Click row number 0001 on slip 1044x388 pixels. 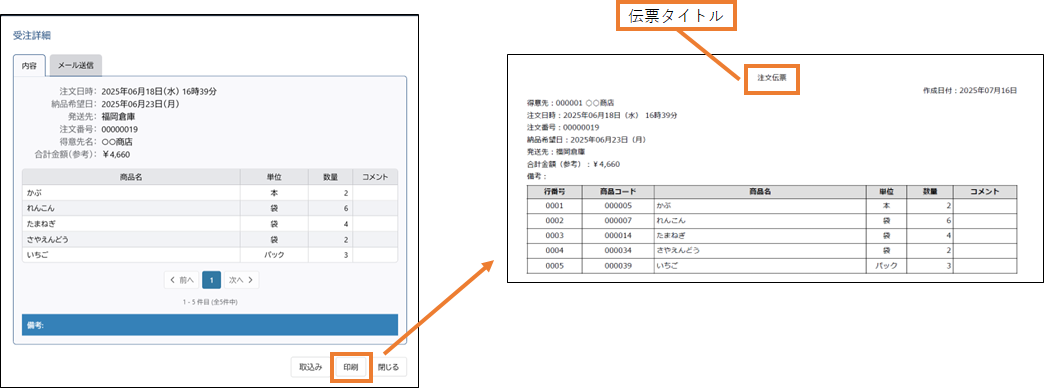click(554, 206)
